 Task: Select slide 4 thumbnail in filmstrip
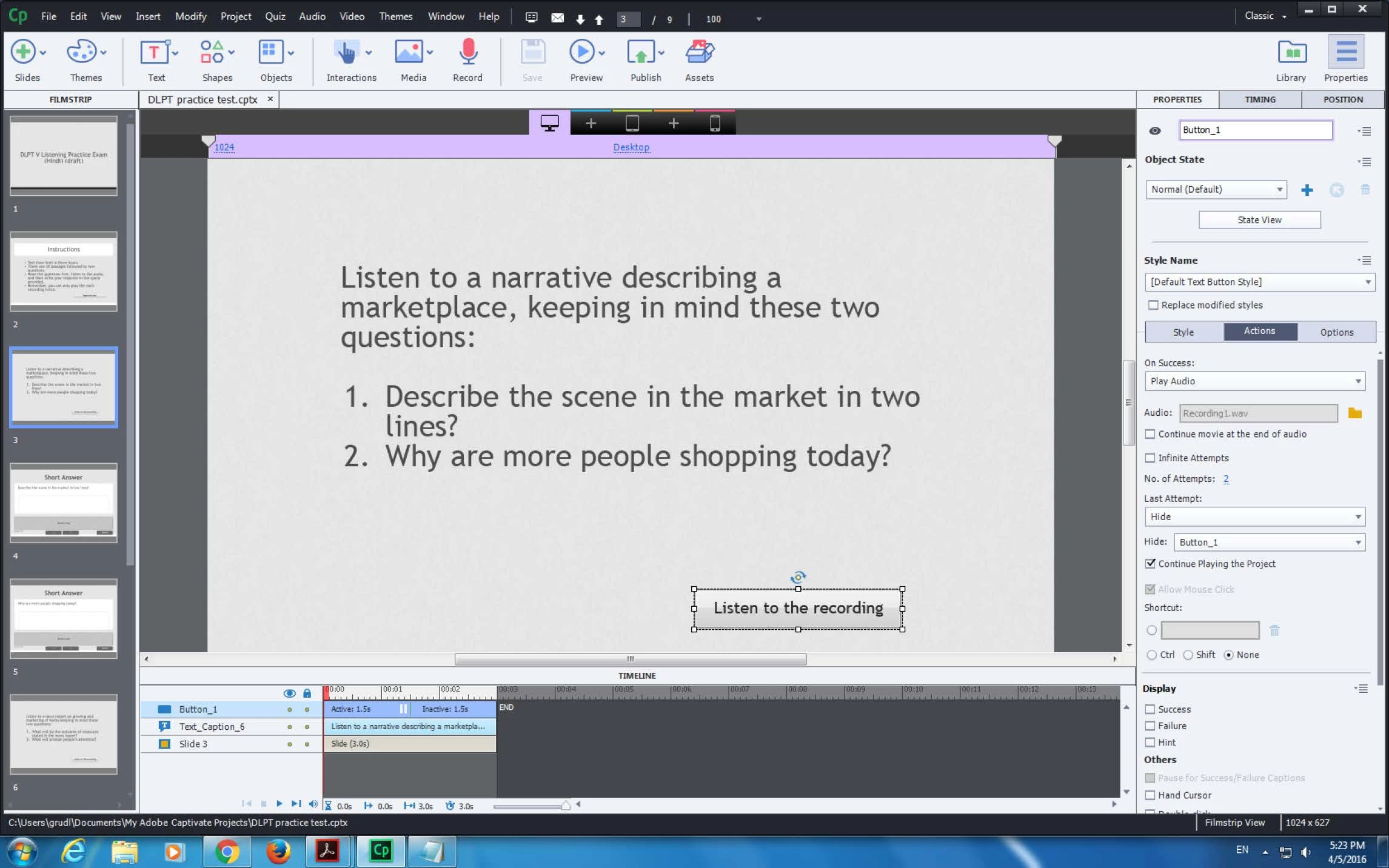(x=64, y=502)
